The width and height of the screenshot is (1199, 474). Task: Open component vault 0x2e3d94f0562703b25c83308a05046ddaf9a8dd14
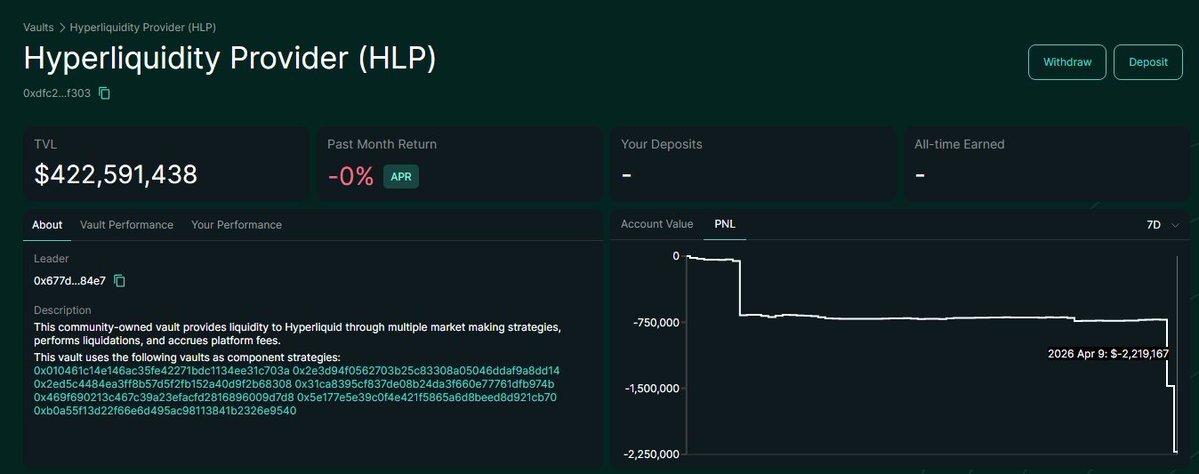(427, 370)
